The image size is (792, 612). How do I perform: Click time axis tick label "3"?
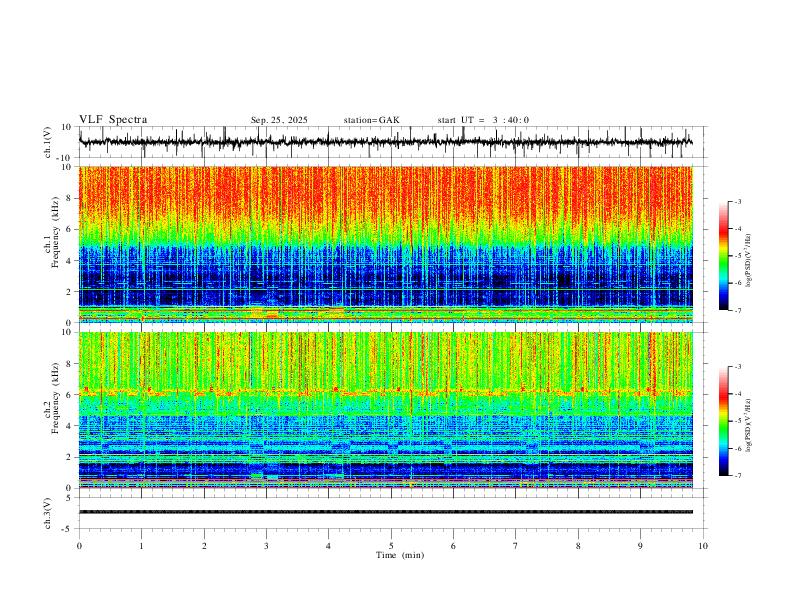coord(266,546)
